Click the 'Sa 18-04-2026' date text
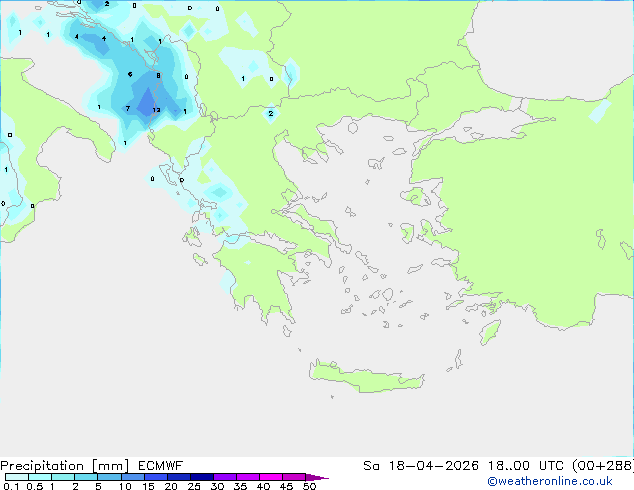 click(421, 466)
